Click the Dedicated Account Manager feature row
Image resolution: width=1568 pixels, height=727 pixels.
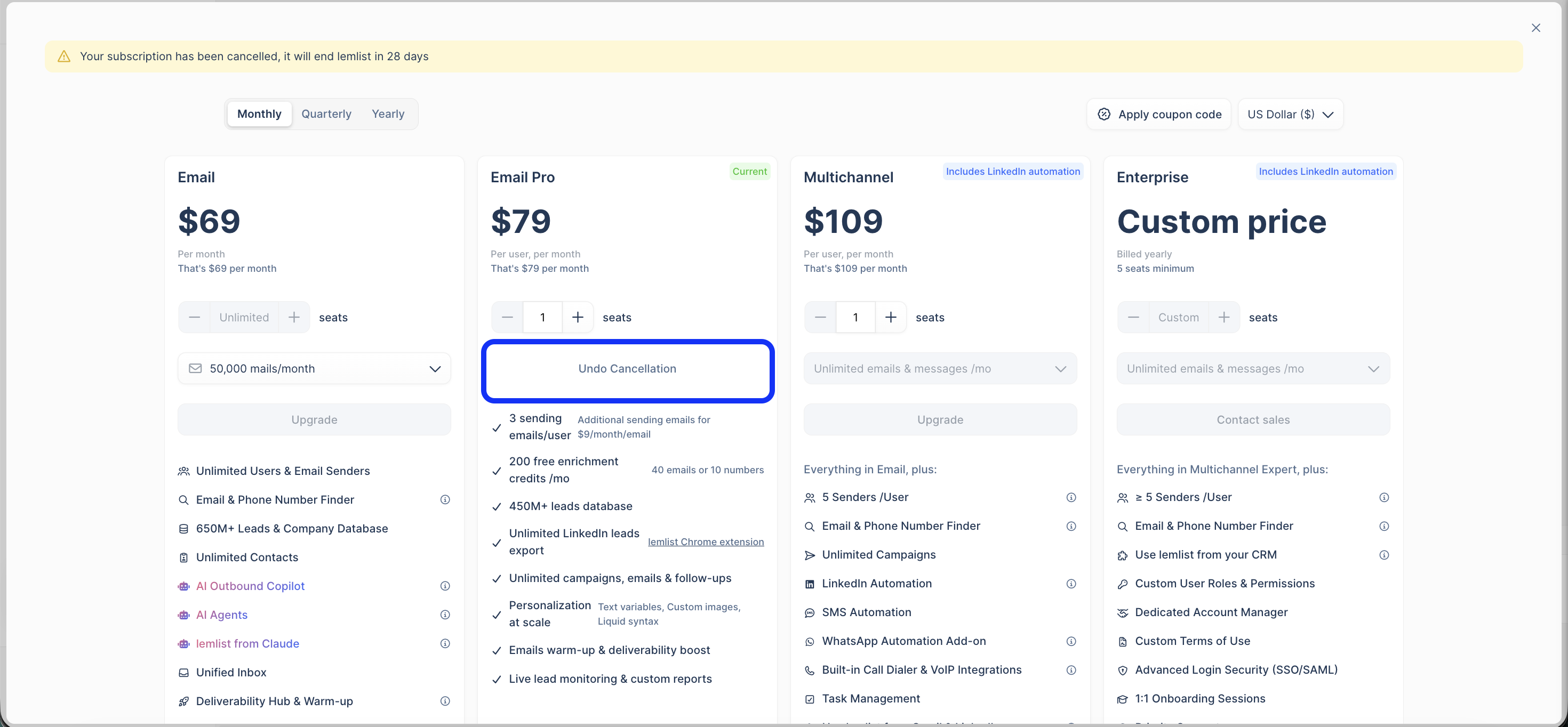click(x=1253, y=612)
